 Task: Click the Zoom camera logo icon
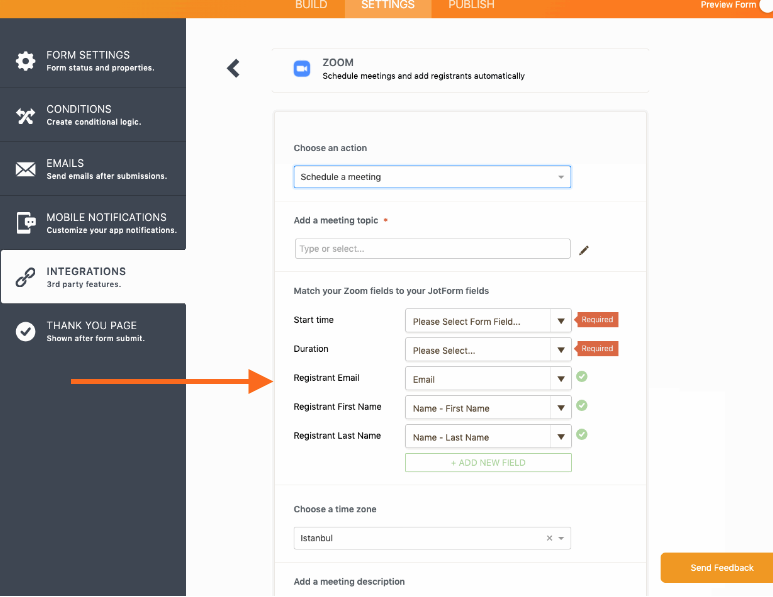(x=301, y=69)
